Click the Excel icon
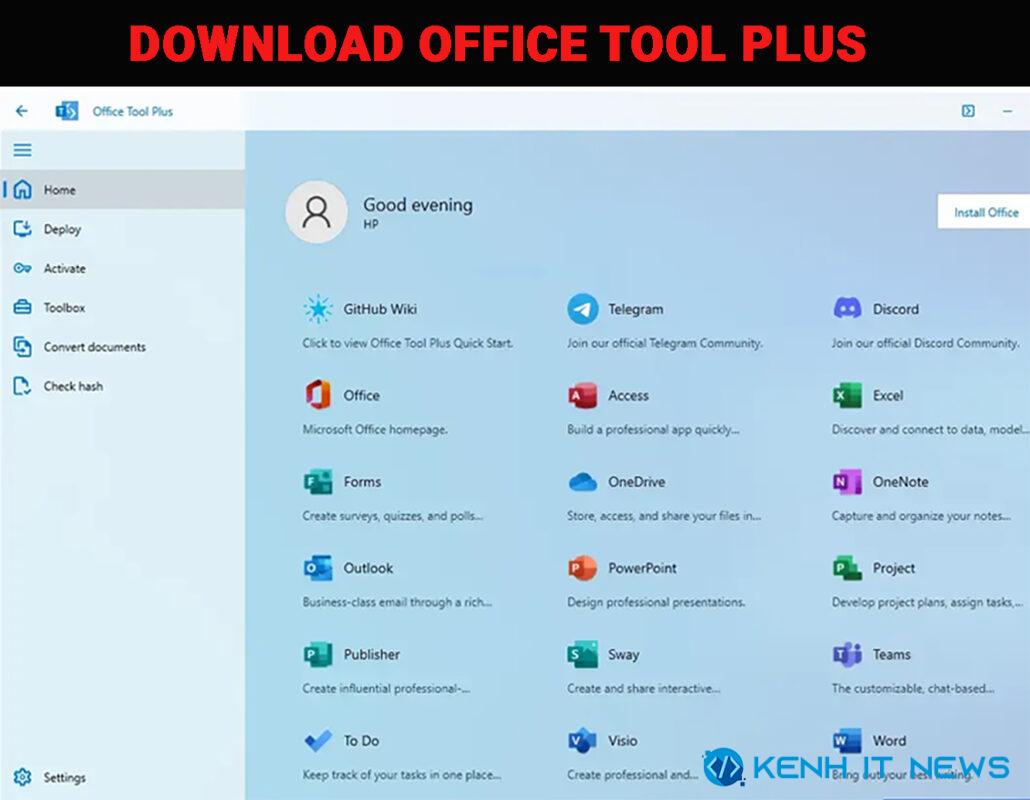The width and height of the screenshot is (1030, 800). 847,395
